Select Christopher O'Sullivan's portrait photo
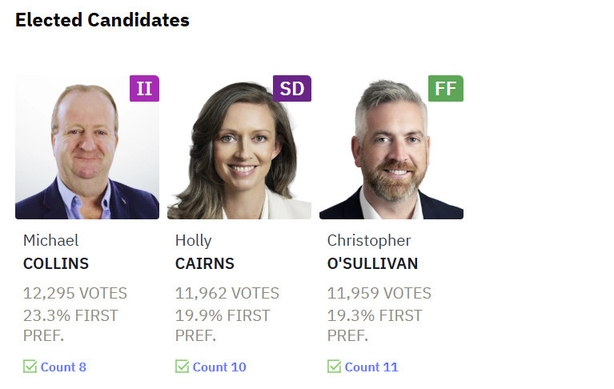The width and height of the screenshot is (614, 389). pyautogui.click(x=391, y=147)
